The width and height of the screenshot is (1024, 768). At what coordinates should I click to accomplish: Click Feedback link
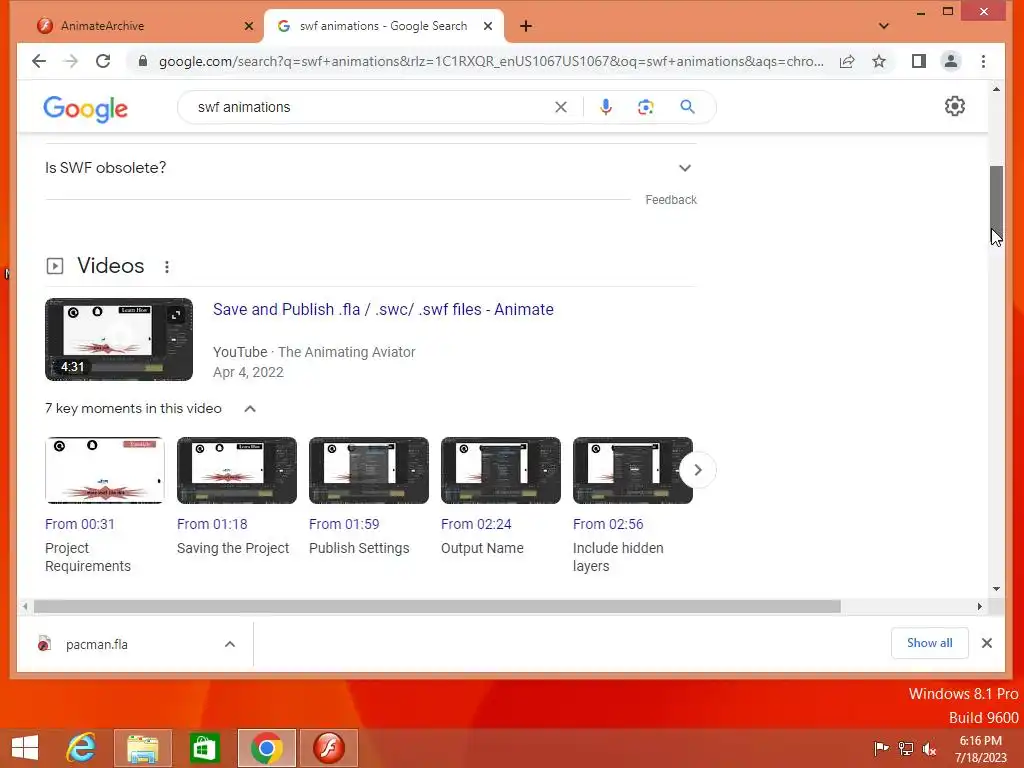click(671, 200)
